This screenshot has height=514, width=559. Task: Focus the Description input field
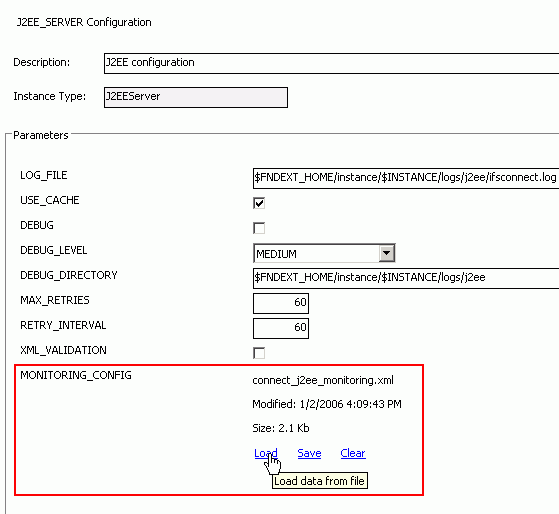(332, 63)
